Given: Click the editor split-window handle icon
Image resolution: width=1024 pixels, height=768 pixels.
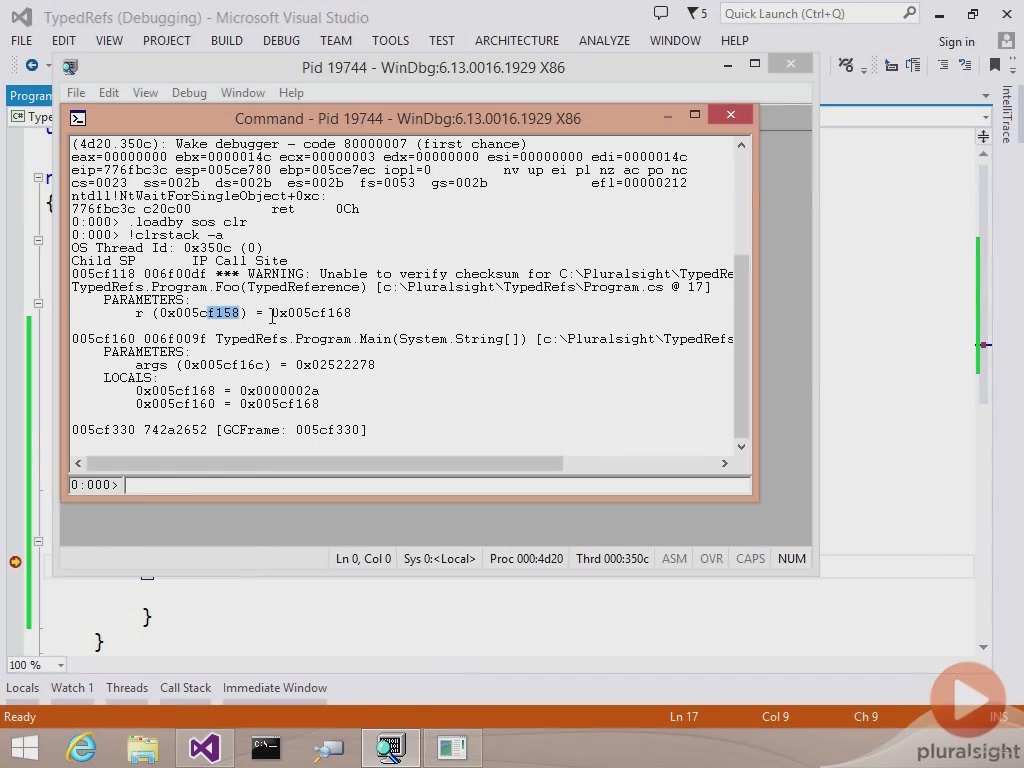Looking at the screenshot, I should (984, 136).
